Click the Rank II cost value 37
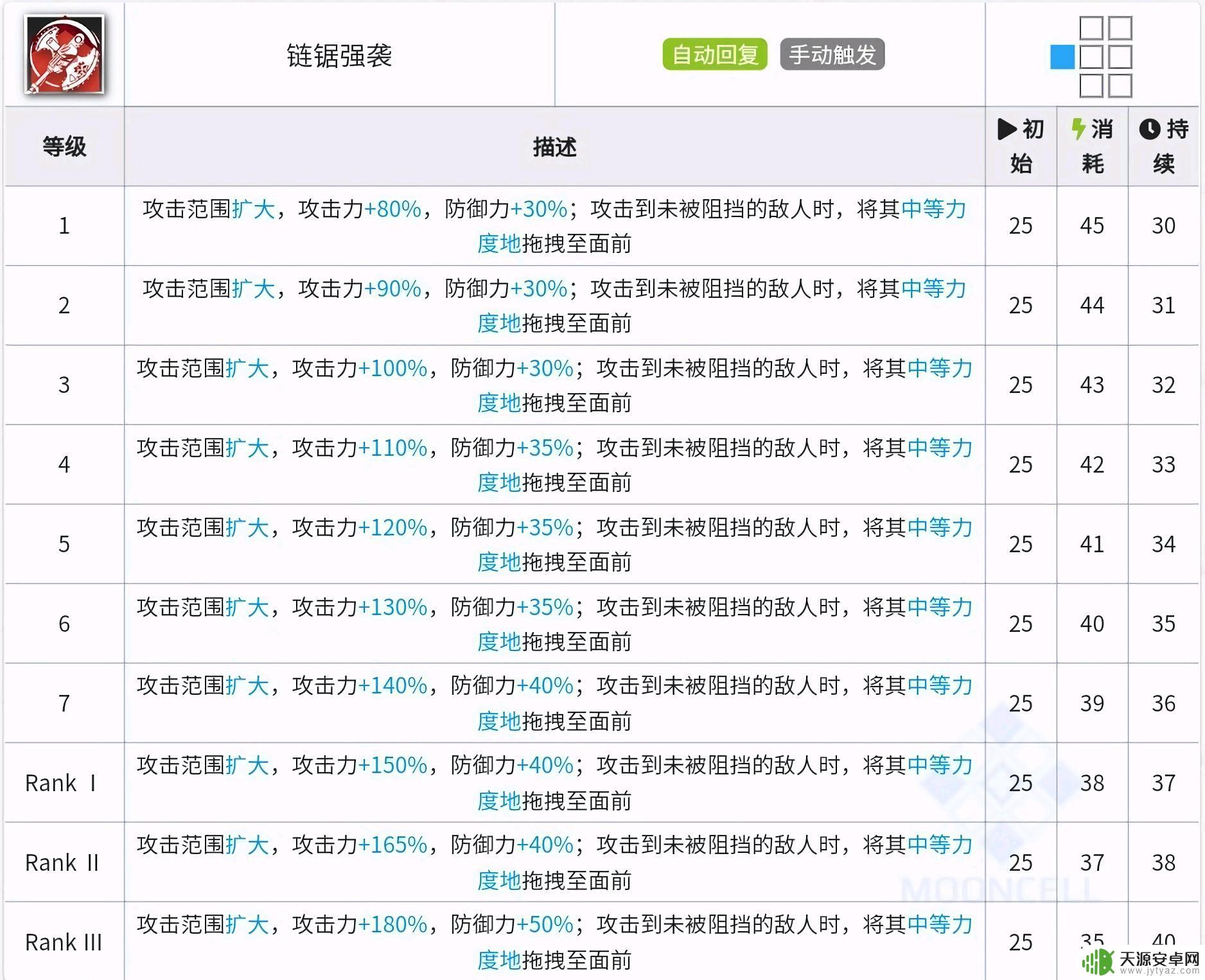 (x=1092, y=863)
